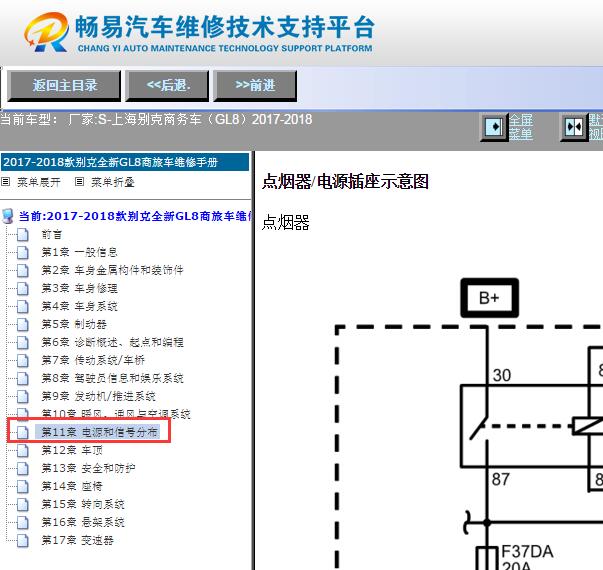Click the page icon beside 第4章
This screenshot has height=570, width=603.
pos(23,306)
